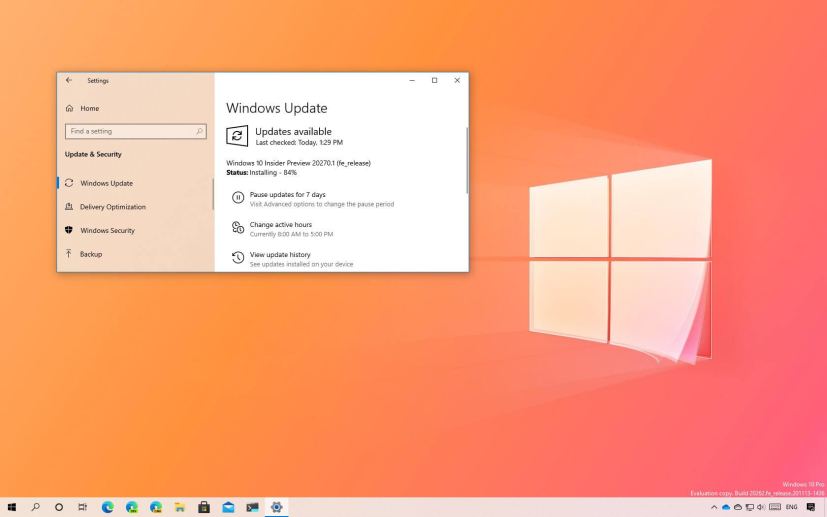Close the Settings window
The width and height of the screenshot is (827, 517).
[x=457, y=80]
